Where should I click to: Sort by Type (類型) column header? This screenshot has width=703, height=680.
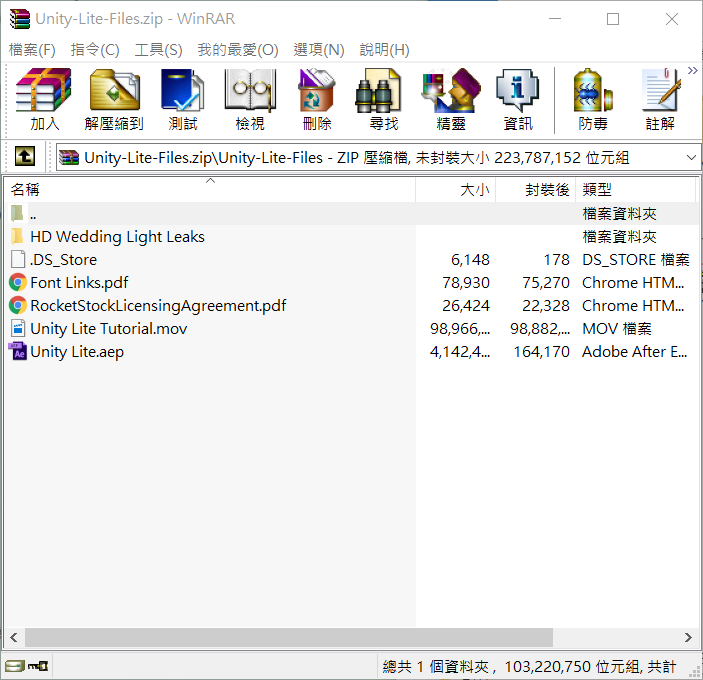[x=635, y=190]
